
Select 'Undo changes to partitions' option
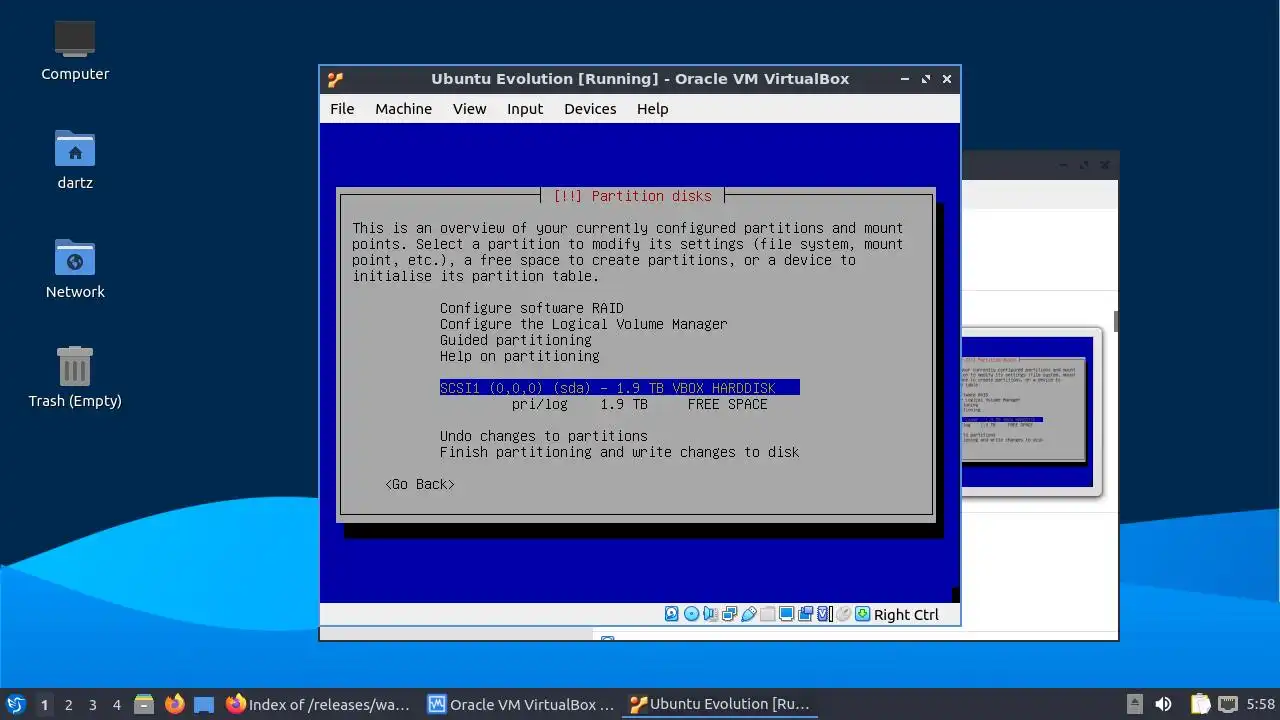click(x=543, y=436)
